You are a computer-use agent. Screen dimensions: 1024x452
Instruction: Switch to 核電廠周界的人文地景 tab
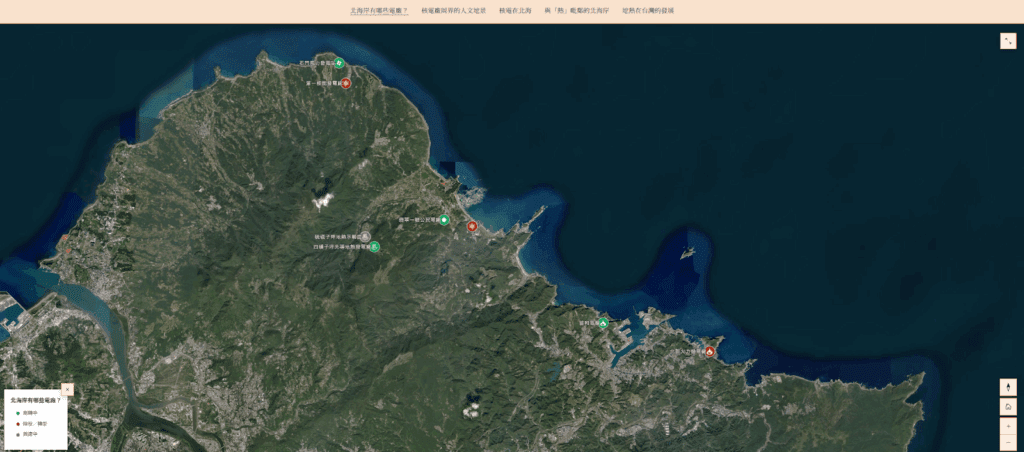(x=453, y=11)
